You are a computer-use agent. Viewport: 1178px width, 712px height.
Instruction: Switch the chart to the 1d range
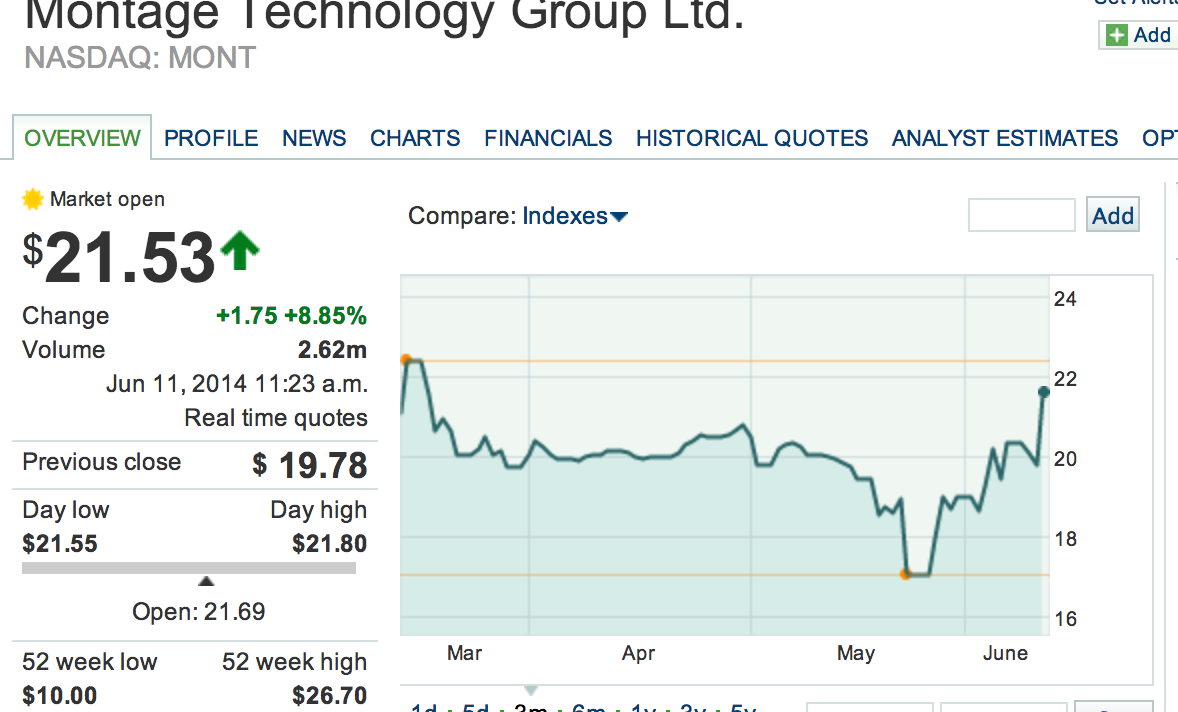[x=425, y=708]
